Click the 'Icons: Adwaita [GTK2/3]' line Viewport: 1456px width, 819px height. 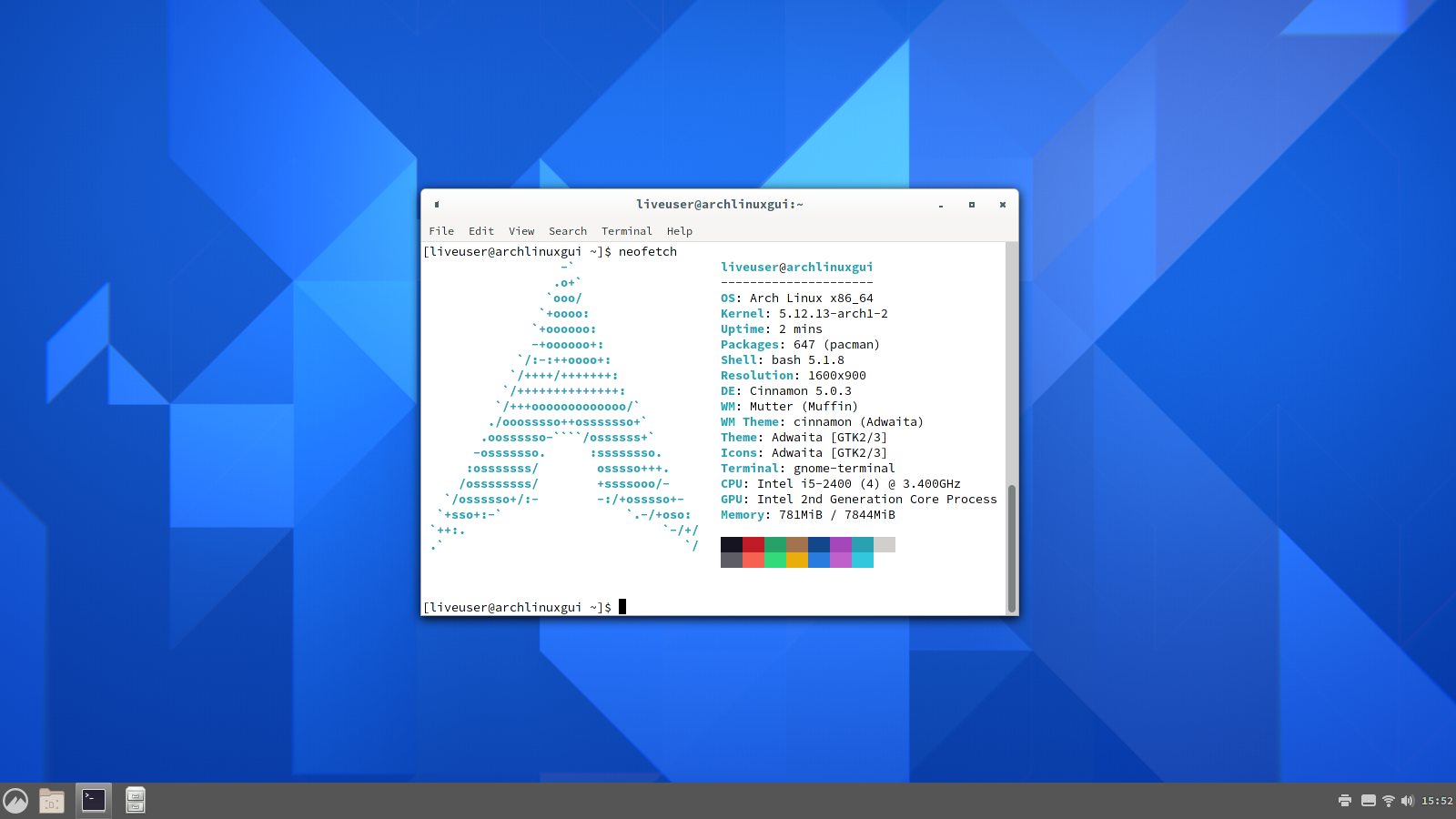(x=804, y=453)
